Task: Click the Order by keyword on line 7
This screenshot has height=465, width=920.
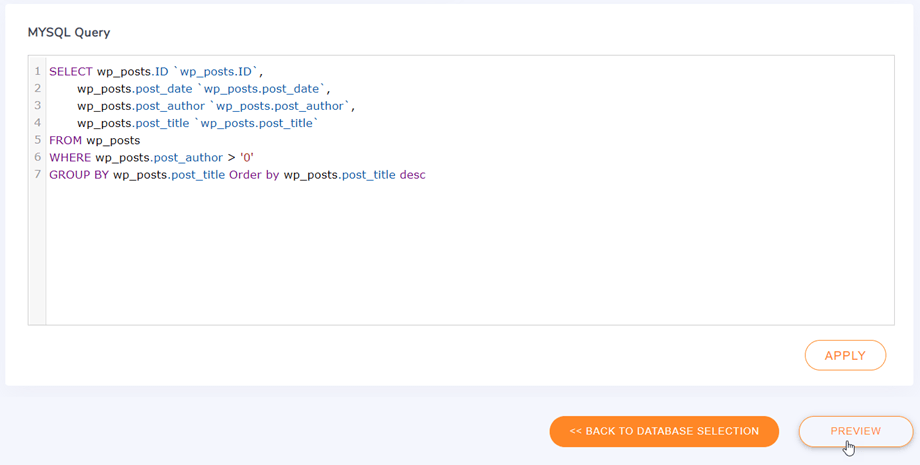Action: point(254,175)
